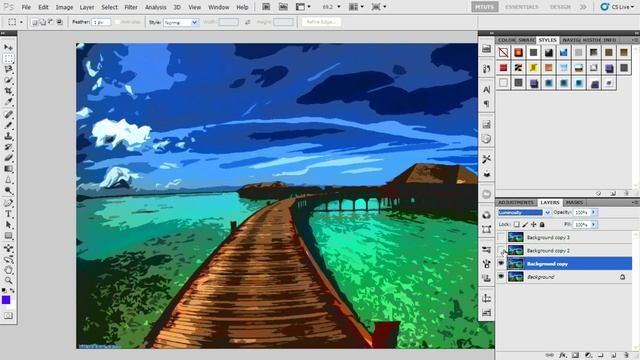This screenshot has width=640, height=360.
Task: Select the Eraser tool
Action: 8,158
